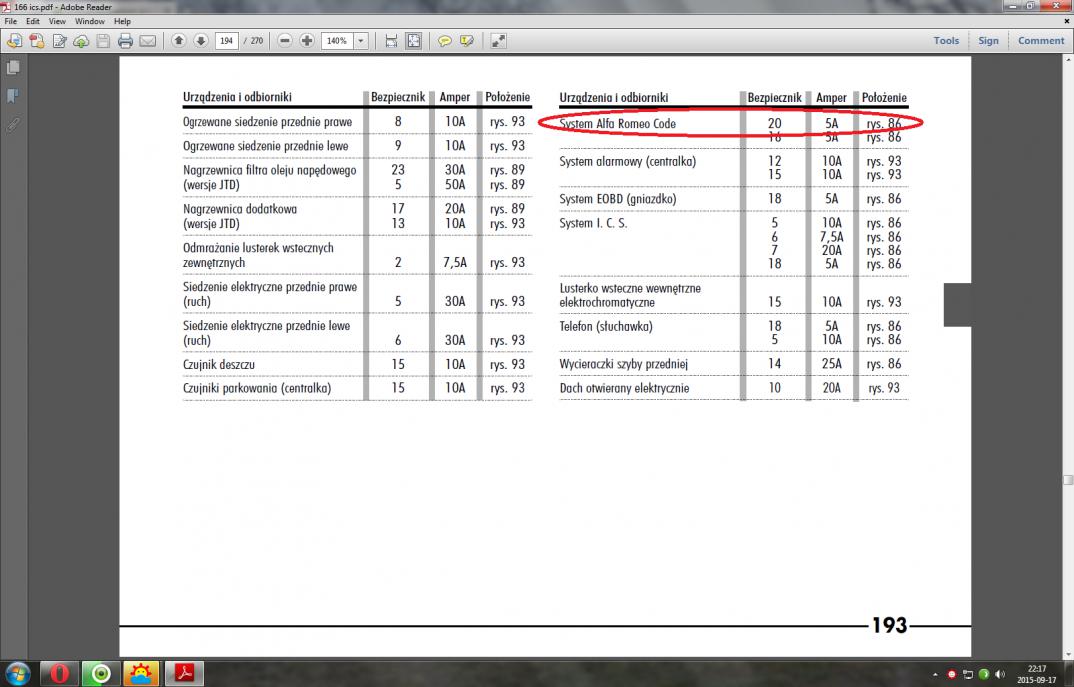This screenshot has width=1074, height=687.
Task: Click 'Nagrzewnica dodatkowa' text
Action: click(240, 210)
